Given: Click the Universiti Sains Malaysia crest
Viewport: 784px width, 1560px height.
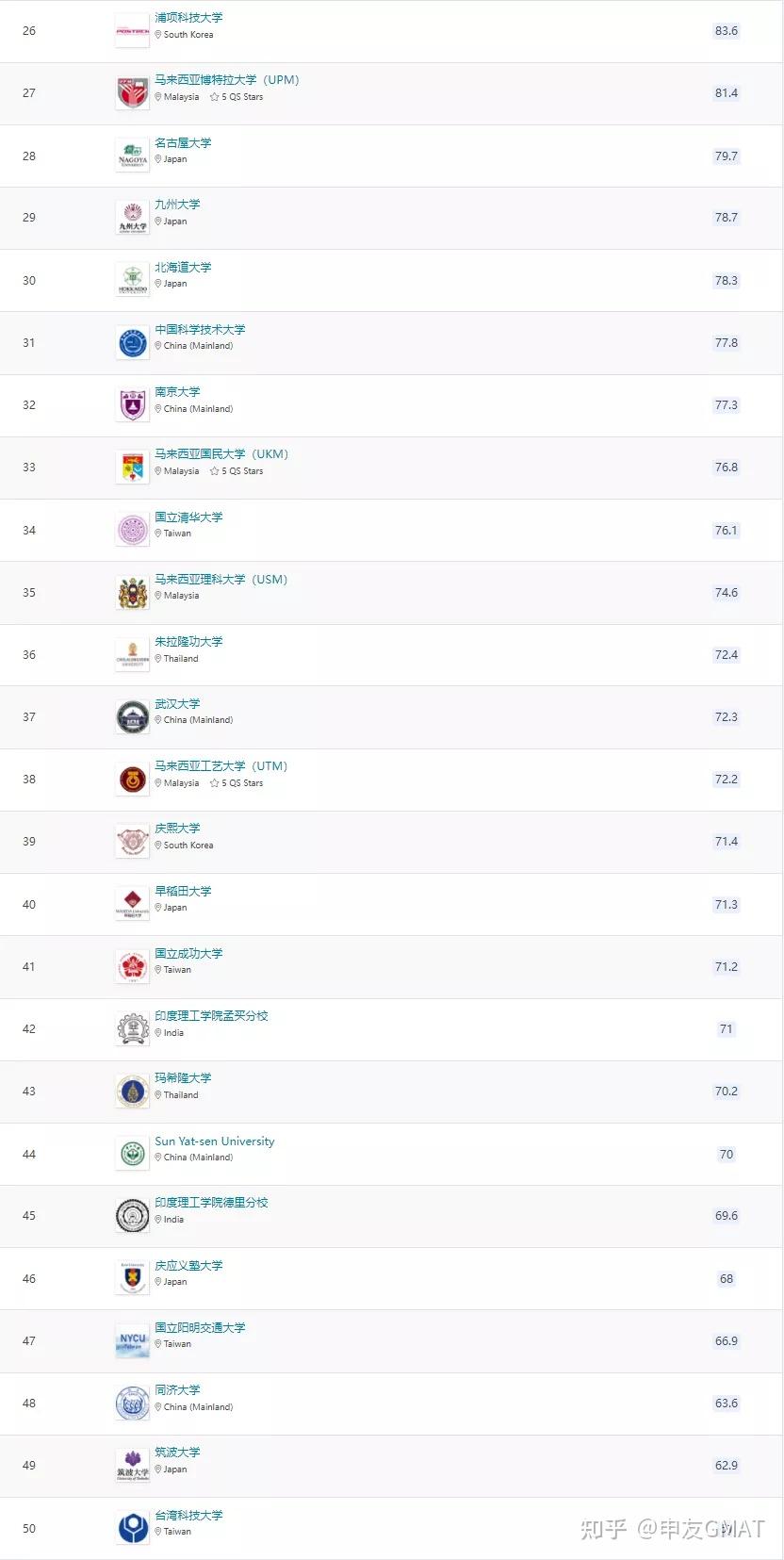Looking at the screenshot, I should 132,593.
